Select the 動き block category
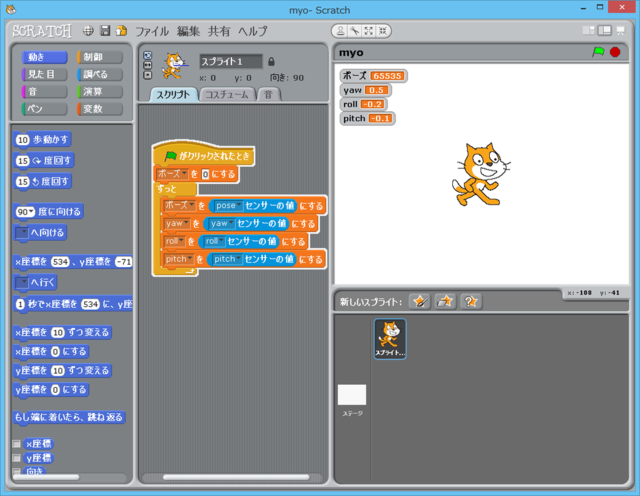The height and width of the screenshot is (496, 640). (x=44, y=57)
